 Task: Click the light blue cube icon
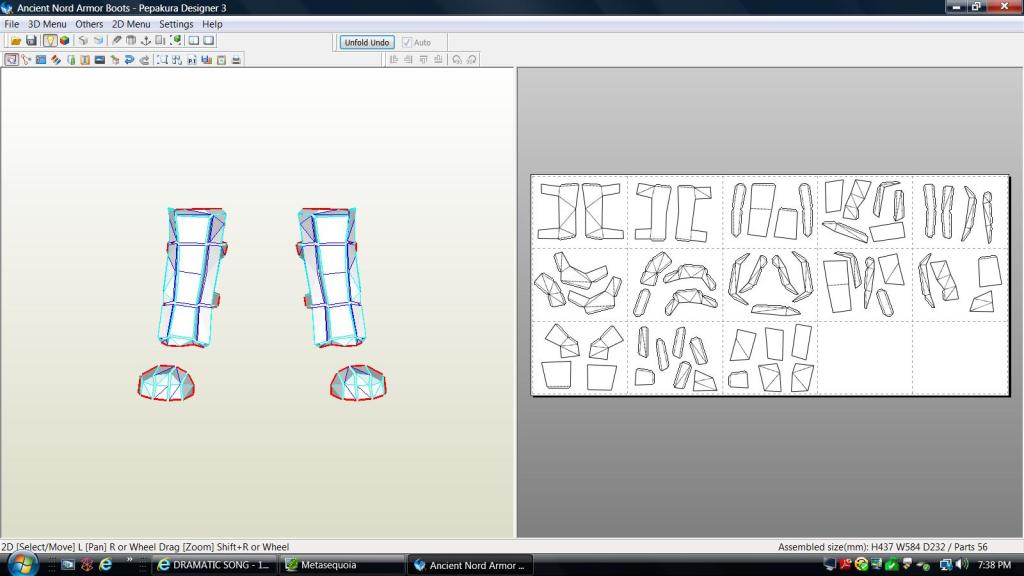coord(98,40)
